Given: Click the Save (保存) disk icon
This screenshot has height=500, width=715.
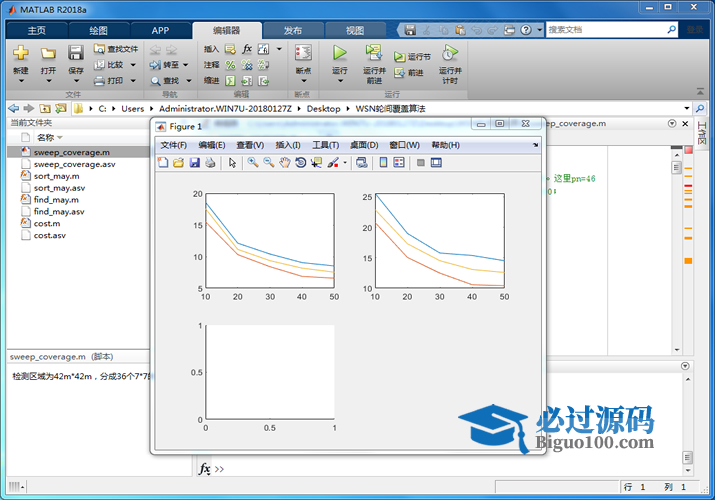Looking at the screenshot, I should 76,53.
